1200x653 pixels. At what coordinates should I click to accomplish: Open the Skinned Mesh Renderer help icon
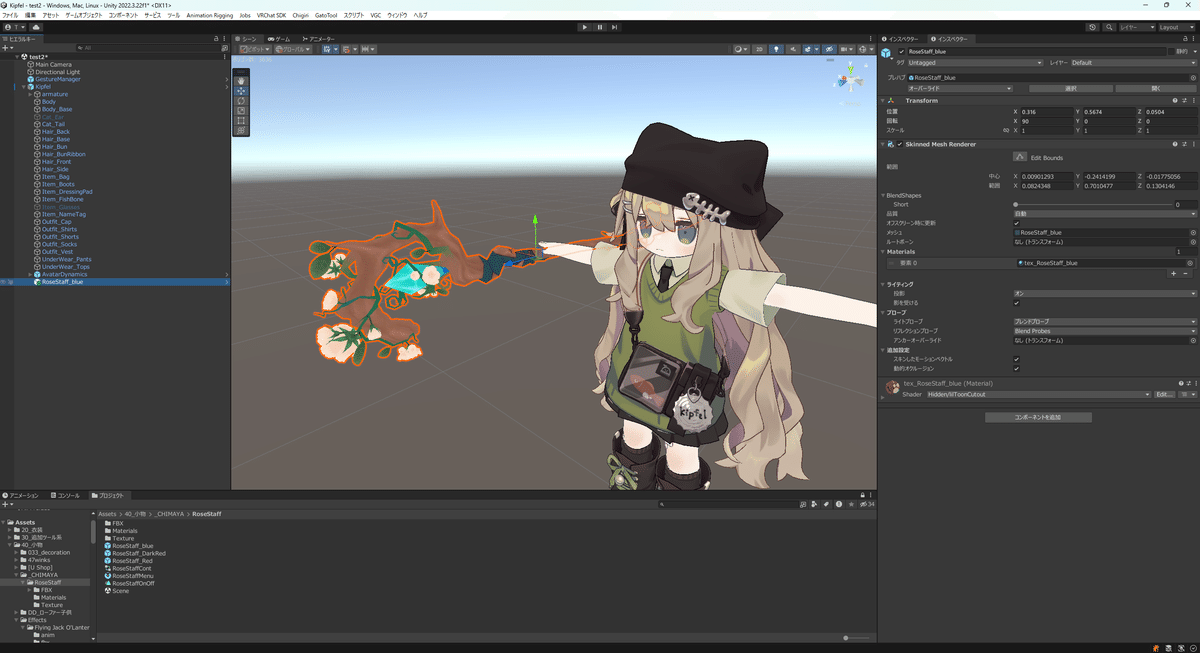pyautogui.click(x=1174, y=144)
